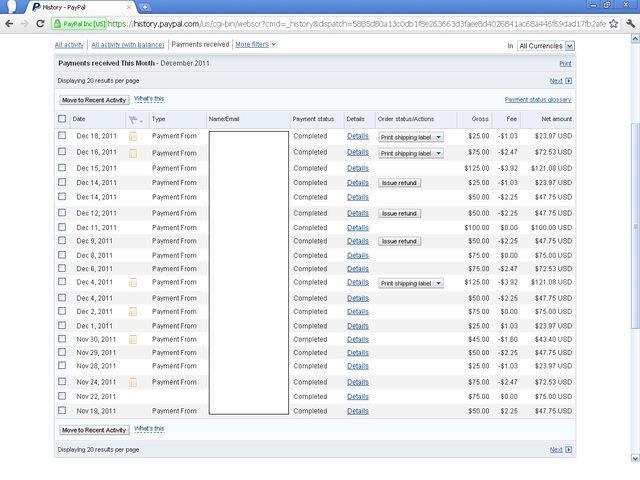Check the Dec 18, 2011 payment row
Screen dimensions: 640x480
click(62, 135)
